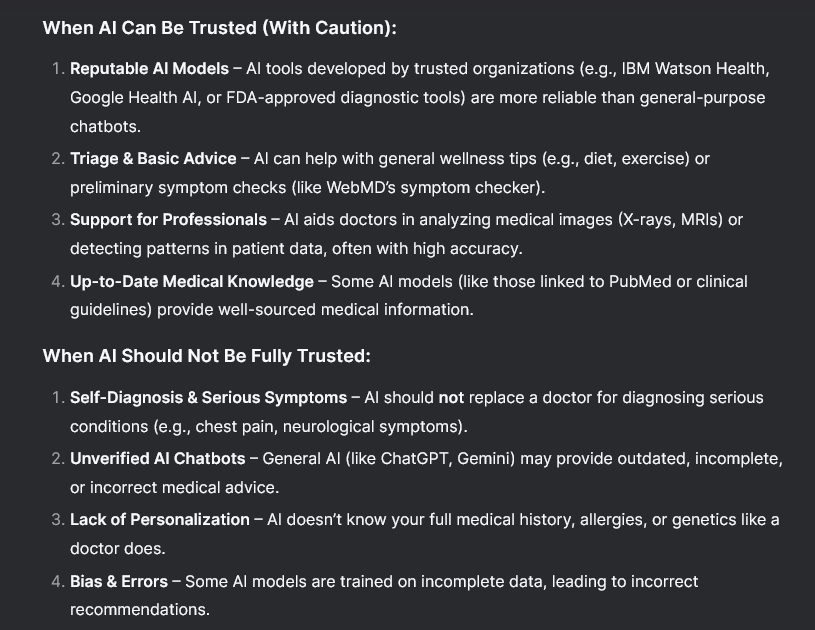
Task: Click the 'Support for Professionals' bold label
Action: click(x=168, y=220)
